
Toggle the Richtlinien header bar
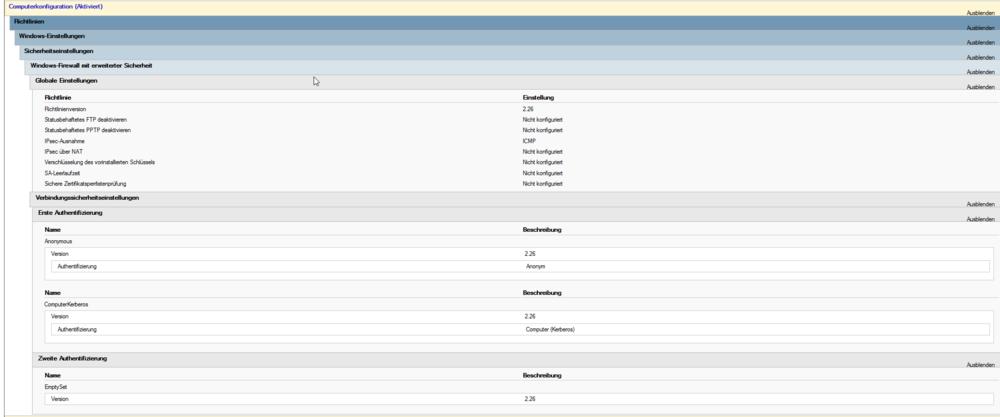pos(29,21)
